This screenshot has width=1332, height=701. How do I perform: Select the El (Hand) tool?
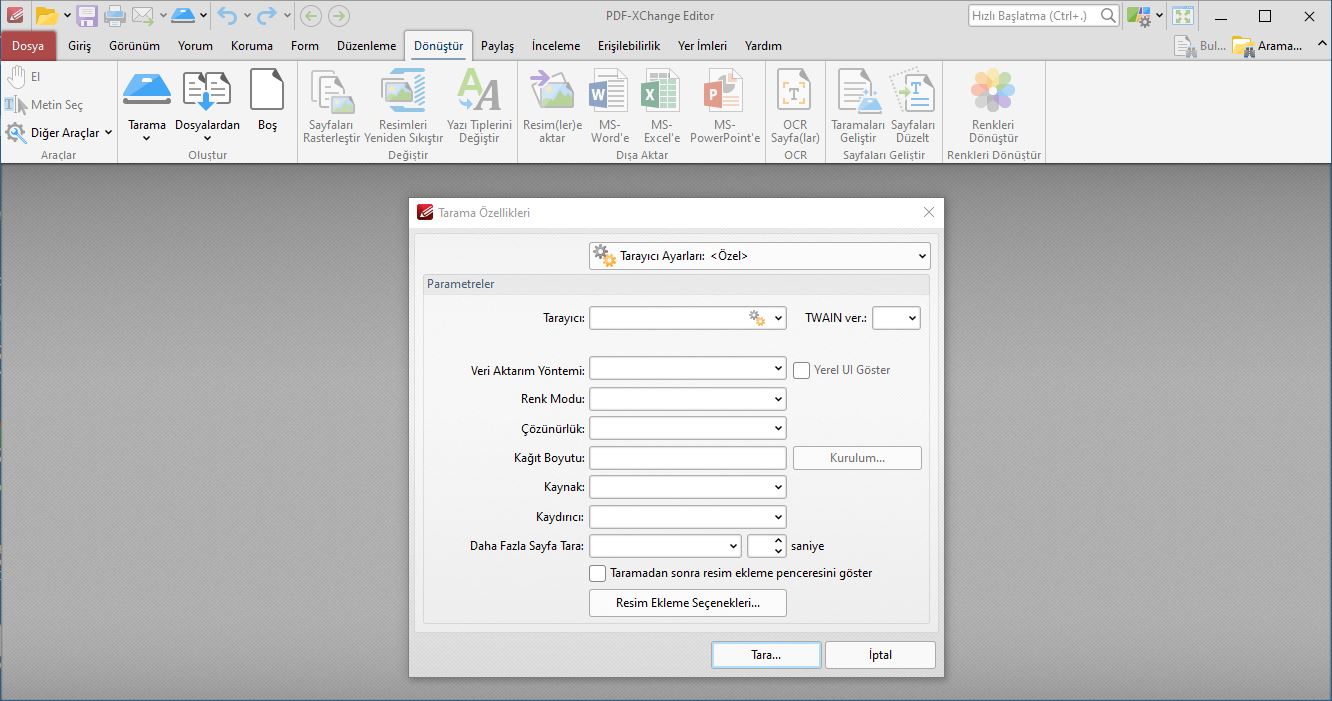click(x=24, y=76)
